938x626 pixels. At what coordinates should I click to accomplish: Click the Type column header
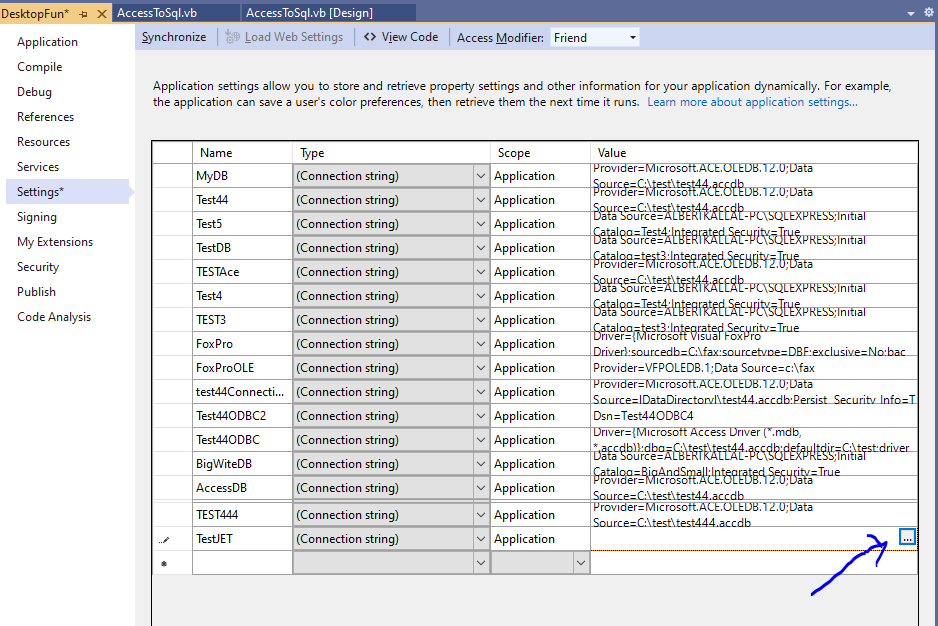[391, 153]
